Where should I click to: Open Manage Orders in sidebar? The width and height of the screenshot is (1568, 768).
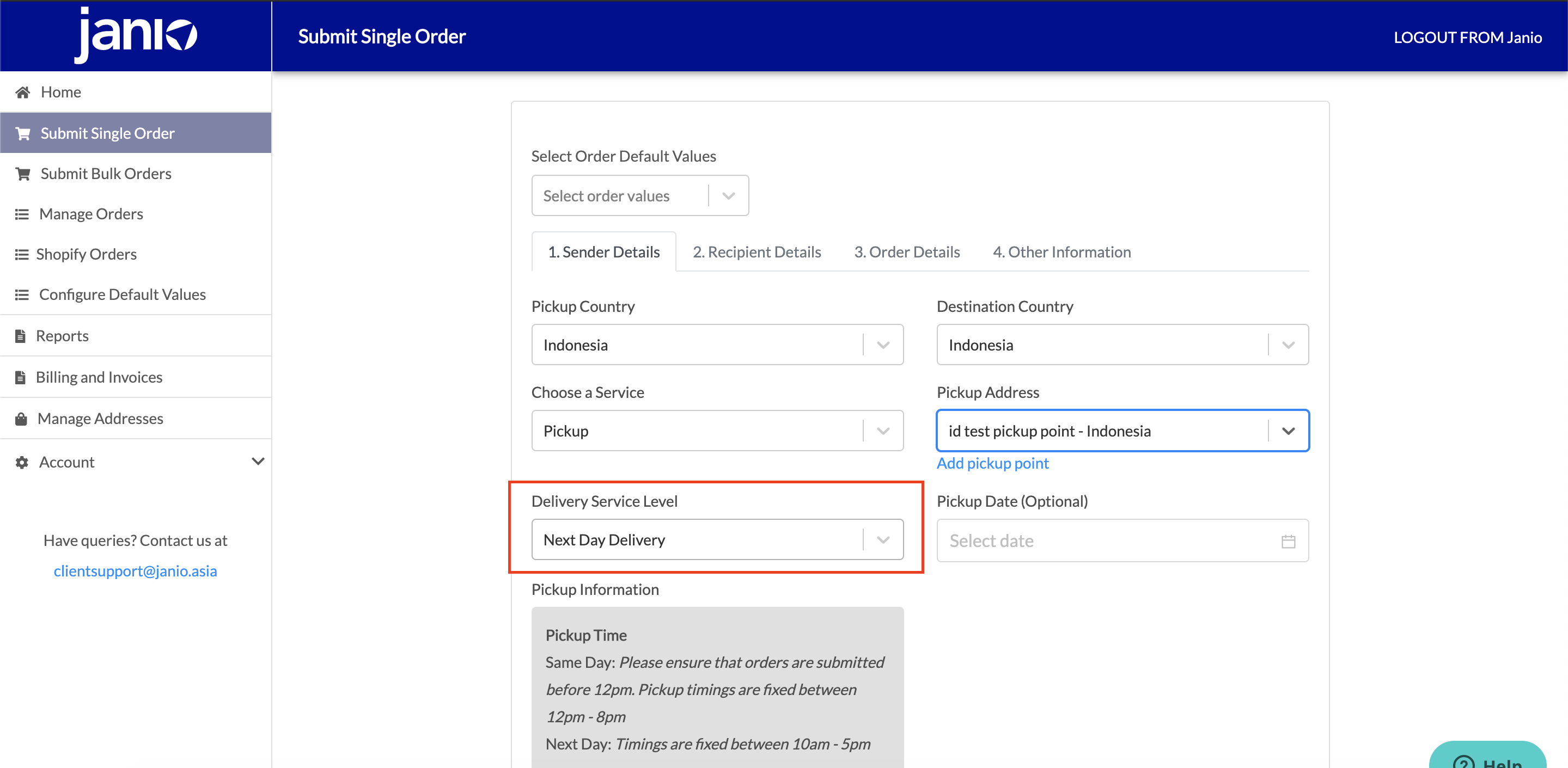[x=136, y=214]
